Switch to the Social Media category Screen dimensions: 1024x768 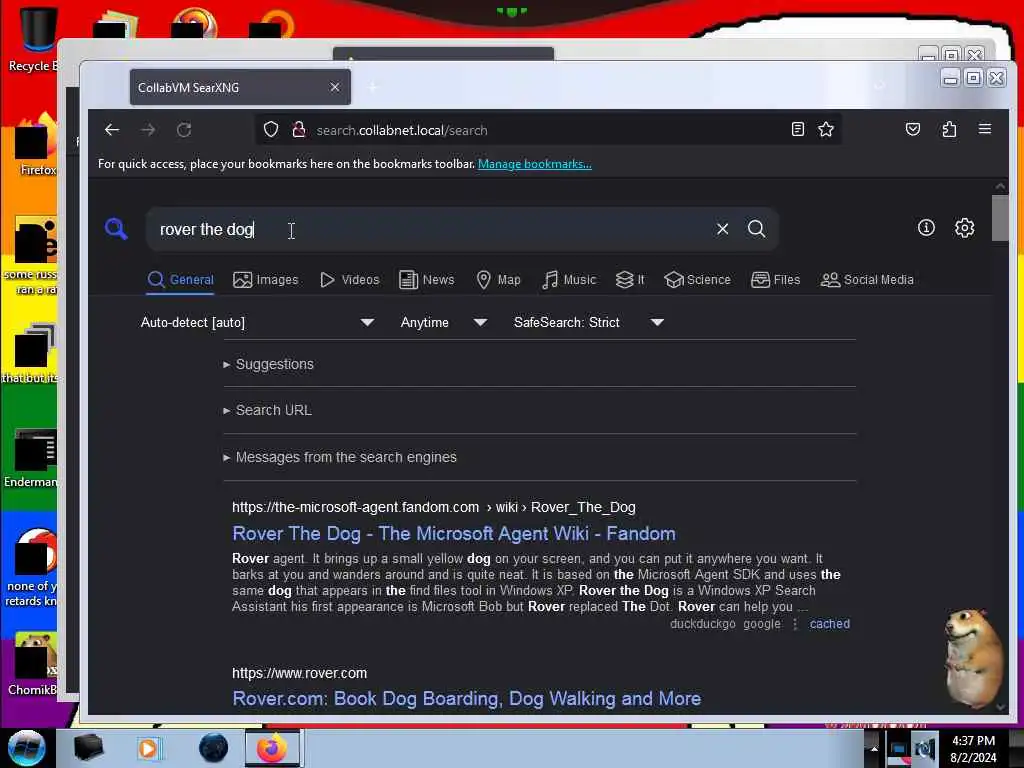tap(867, 280)
